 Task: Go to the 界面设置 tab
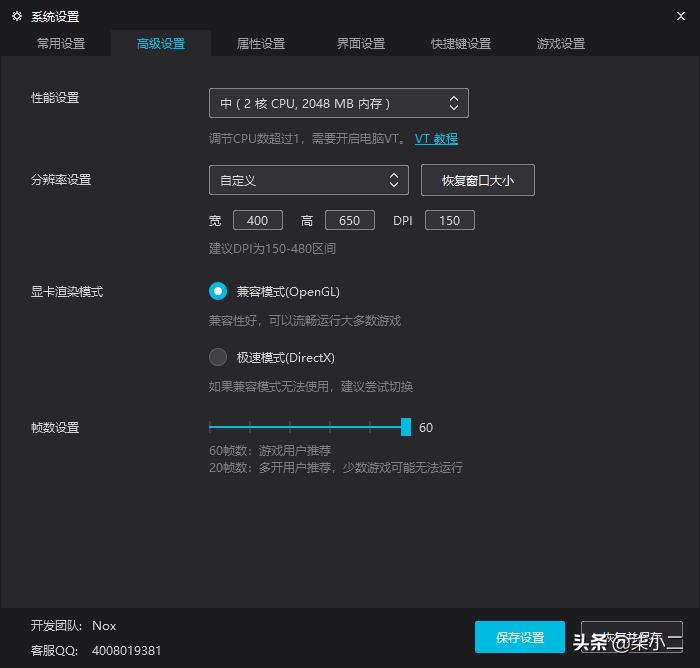tap(361, 44)
